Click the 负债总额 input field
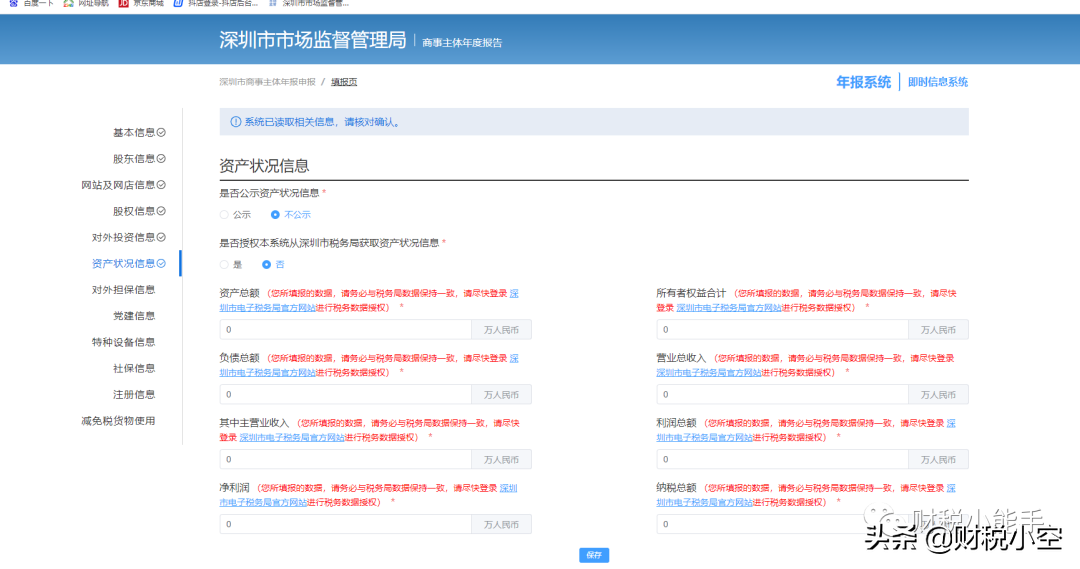 coord(345,394)
